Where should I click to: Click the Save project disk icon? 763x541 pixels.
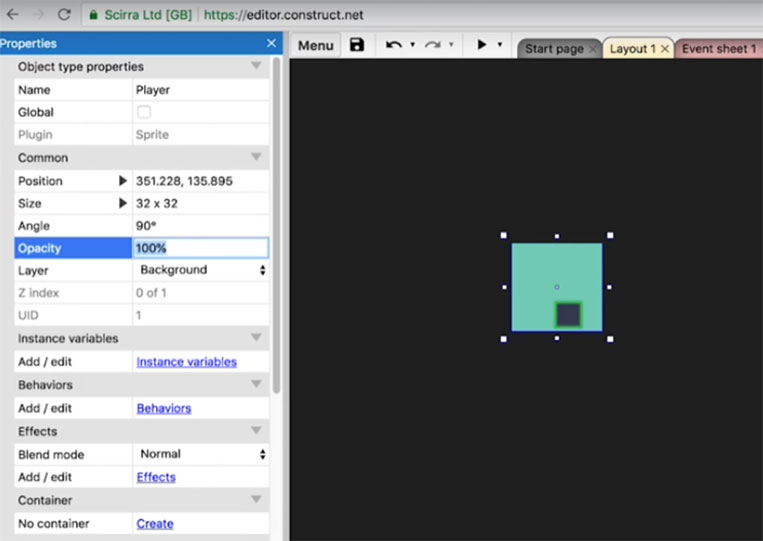pos(357,45)
